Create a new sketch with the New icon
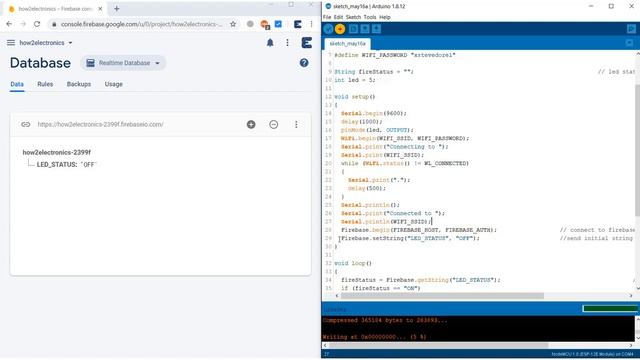This screenshot has height=360, width=640. [353, 29]
